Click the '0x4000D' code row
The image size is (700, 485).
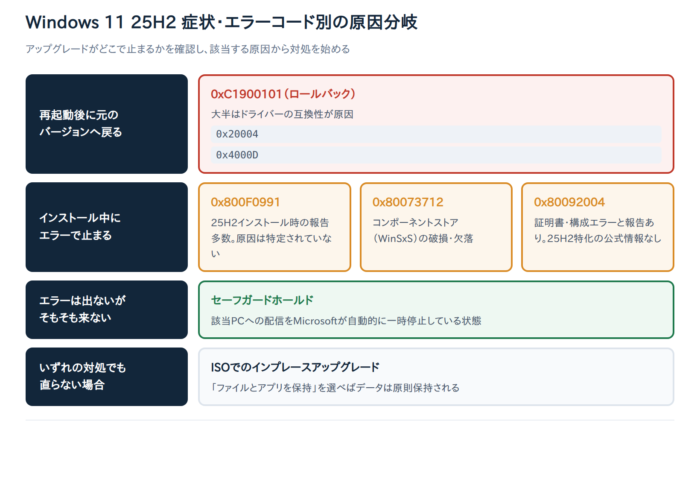(x=436, y=155)
